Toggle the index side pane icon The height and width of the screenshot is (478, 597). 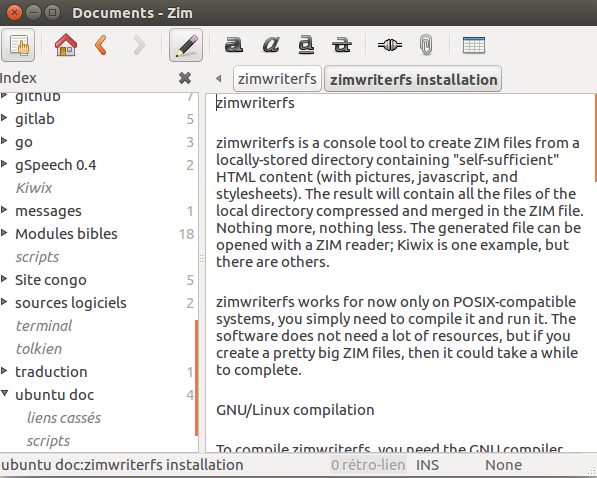tap(18, 45)
